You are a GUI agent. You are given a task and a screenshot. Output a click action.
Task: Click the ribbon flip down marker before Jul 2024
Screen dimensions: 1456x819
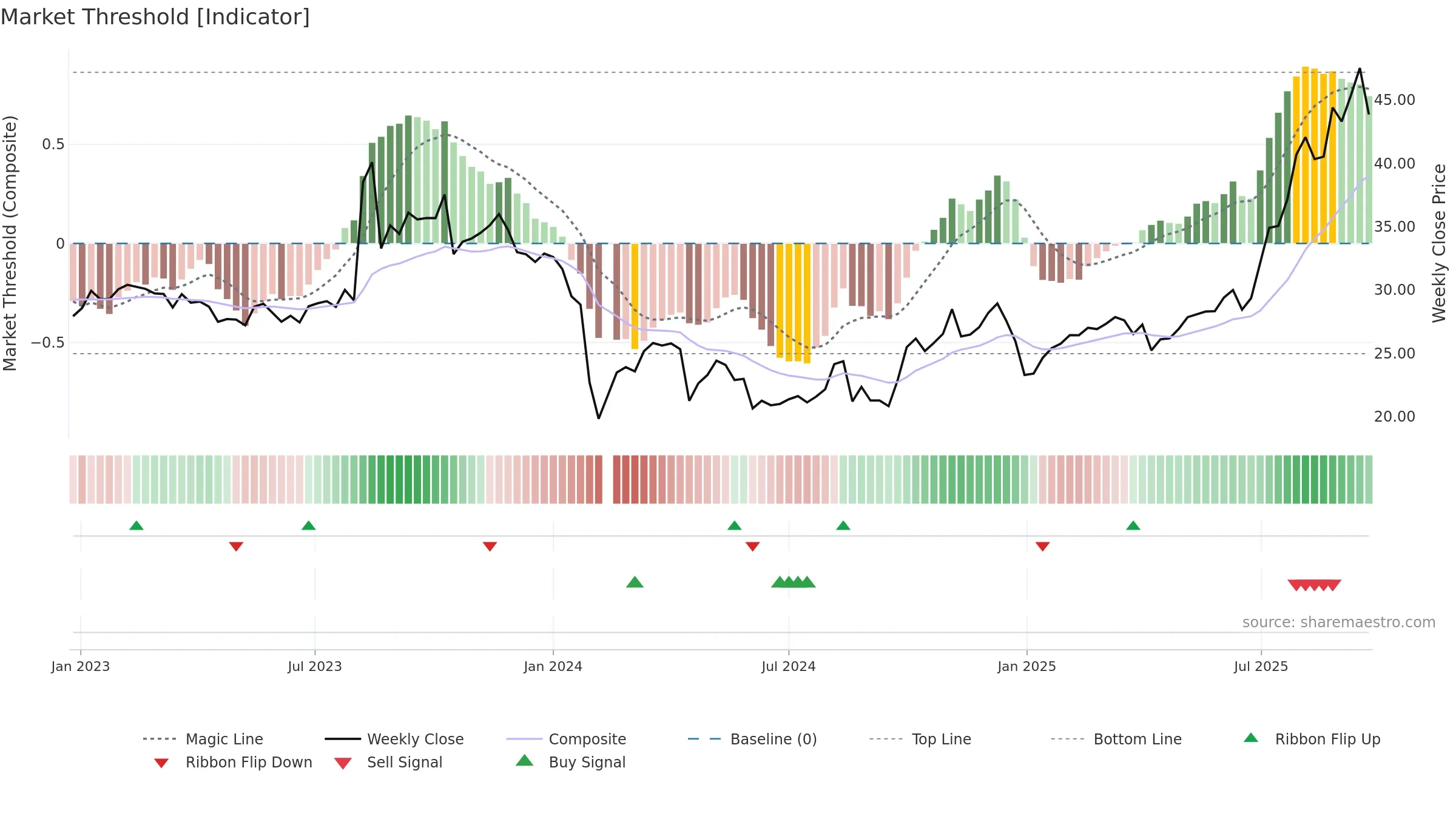pyautogui.click(x=752, y=547)
